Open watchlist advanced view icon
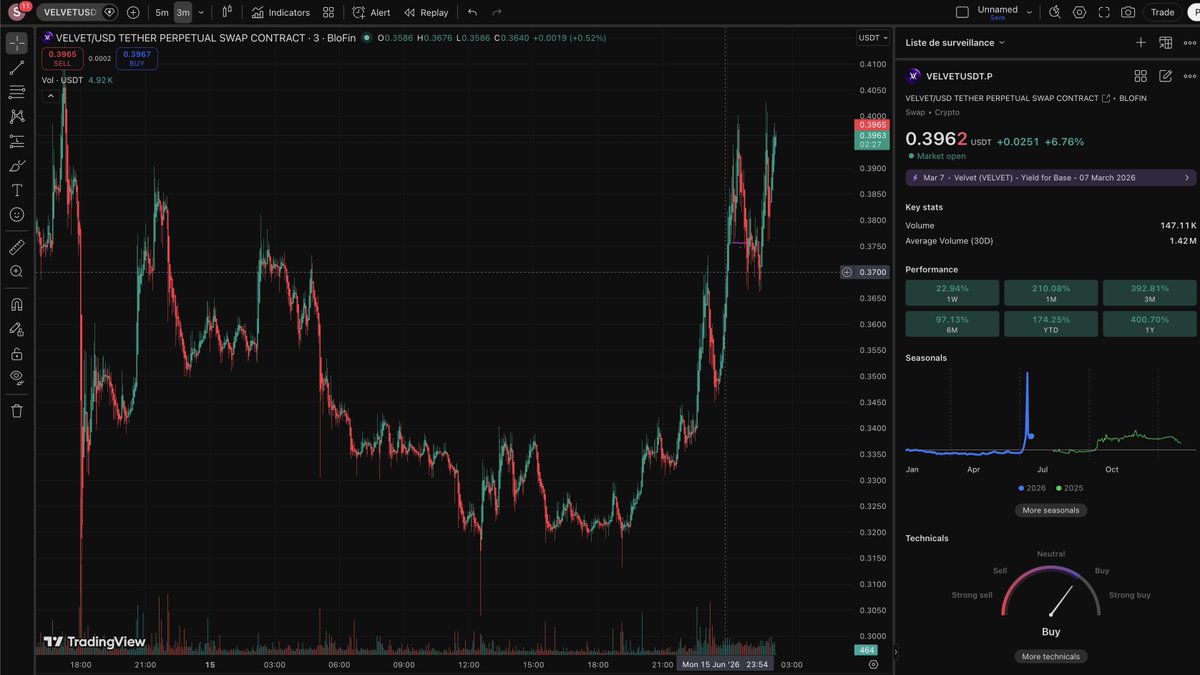The height and width of the screenshot is (675, 1200). pos(1165,42)
